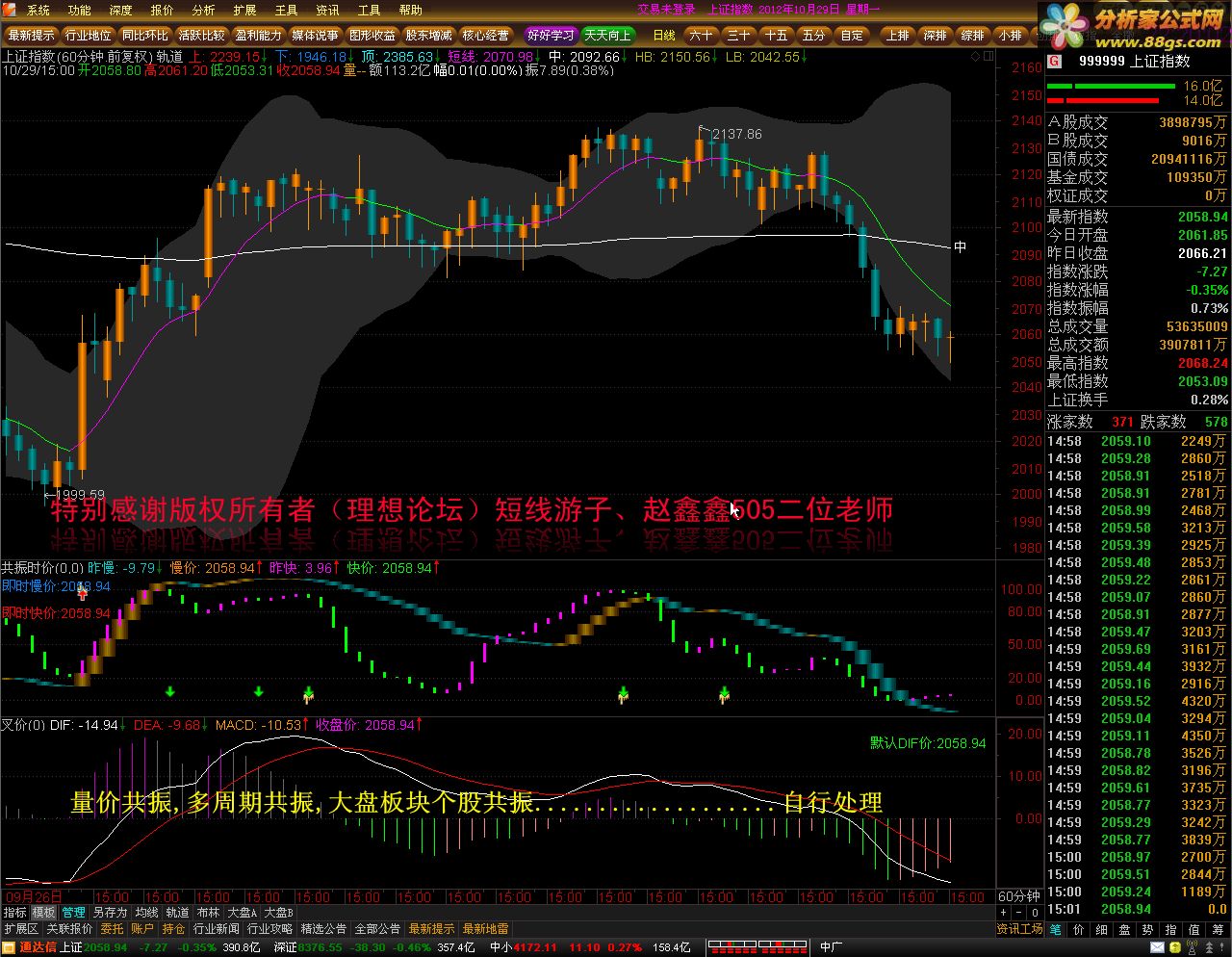Open the 精选公告 tab
The width and height of the screenshot is (1232, 957).
point(323,929)
